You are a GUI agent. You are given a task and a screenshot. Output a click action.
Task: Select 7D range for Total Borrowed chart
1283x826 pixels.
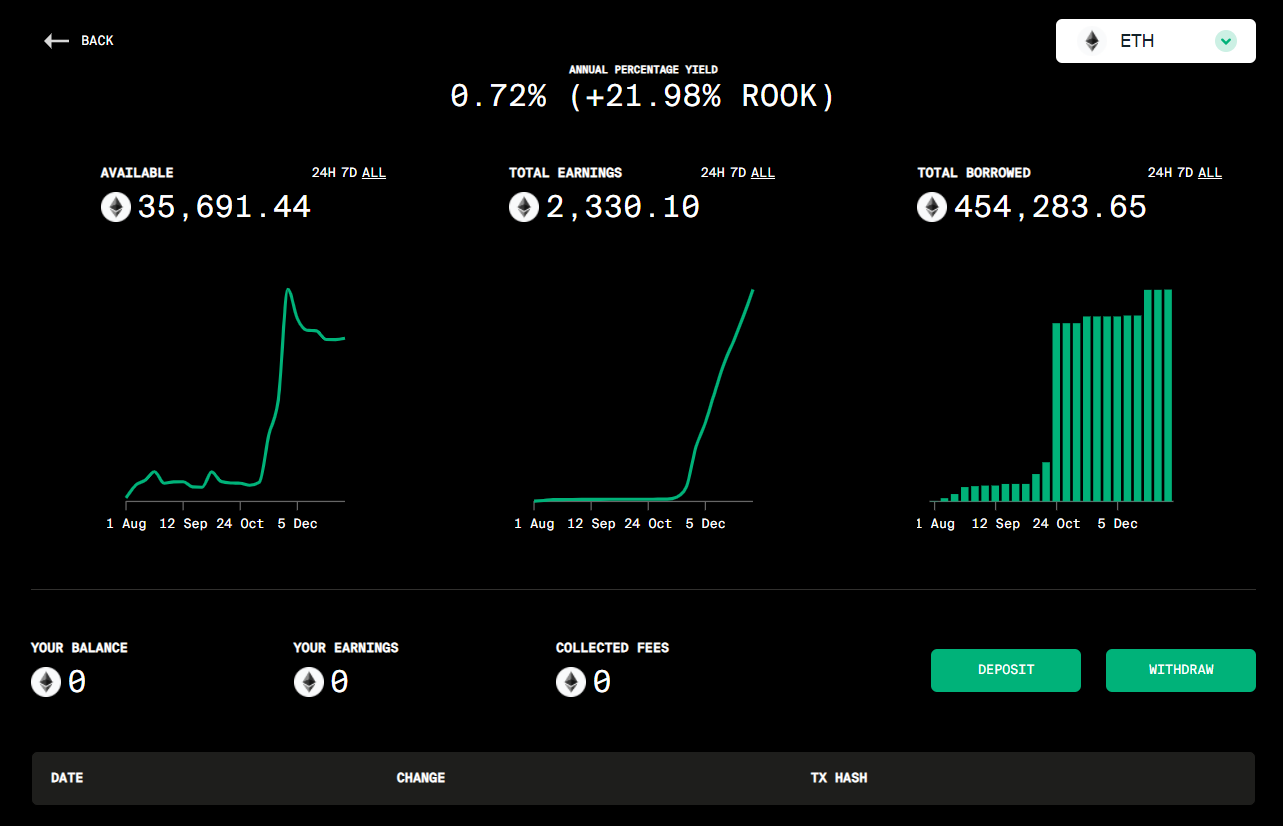click(x=1185, y=173)
